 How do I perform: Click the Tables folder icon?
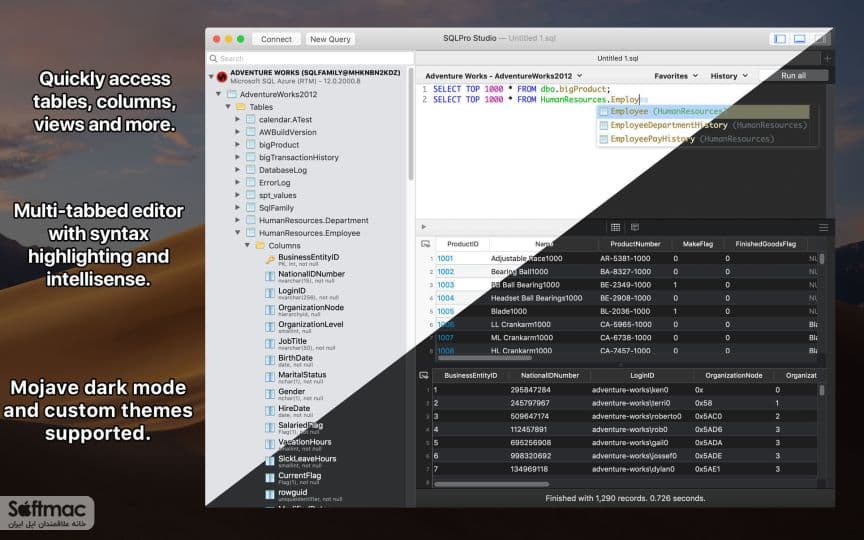click(241, 107)
